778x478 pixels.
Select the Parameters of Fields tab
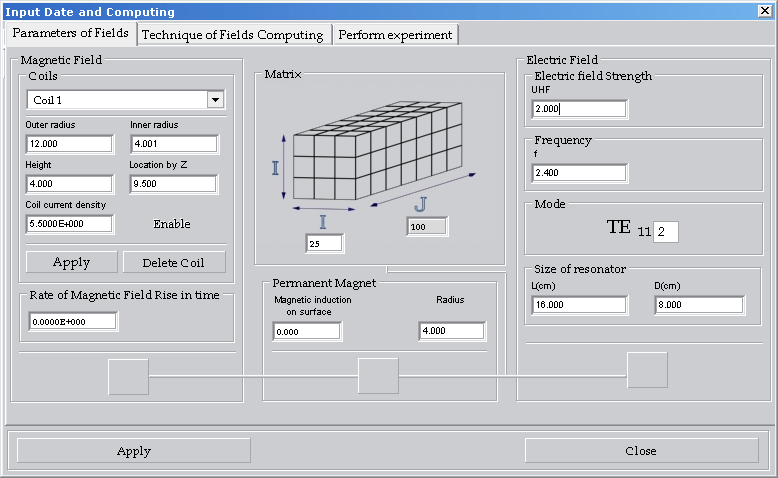point(70,33)
